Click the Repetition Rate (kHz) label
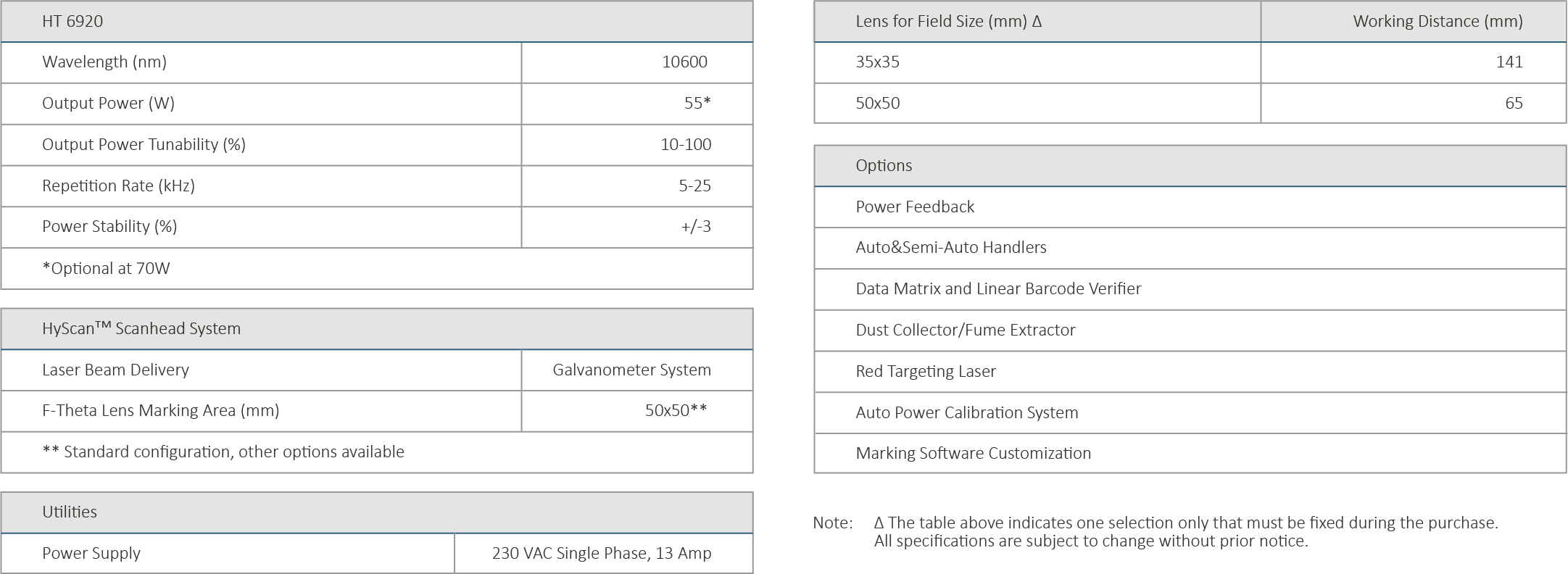This screenshot has height=574, width=1568. [x=118, y=186]
